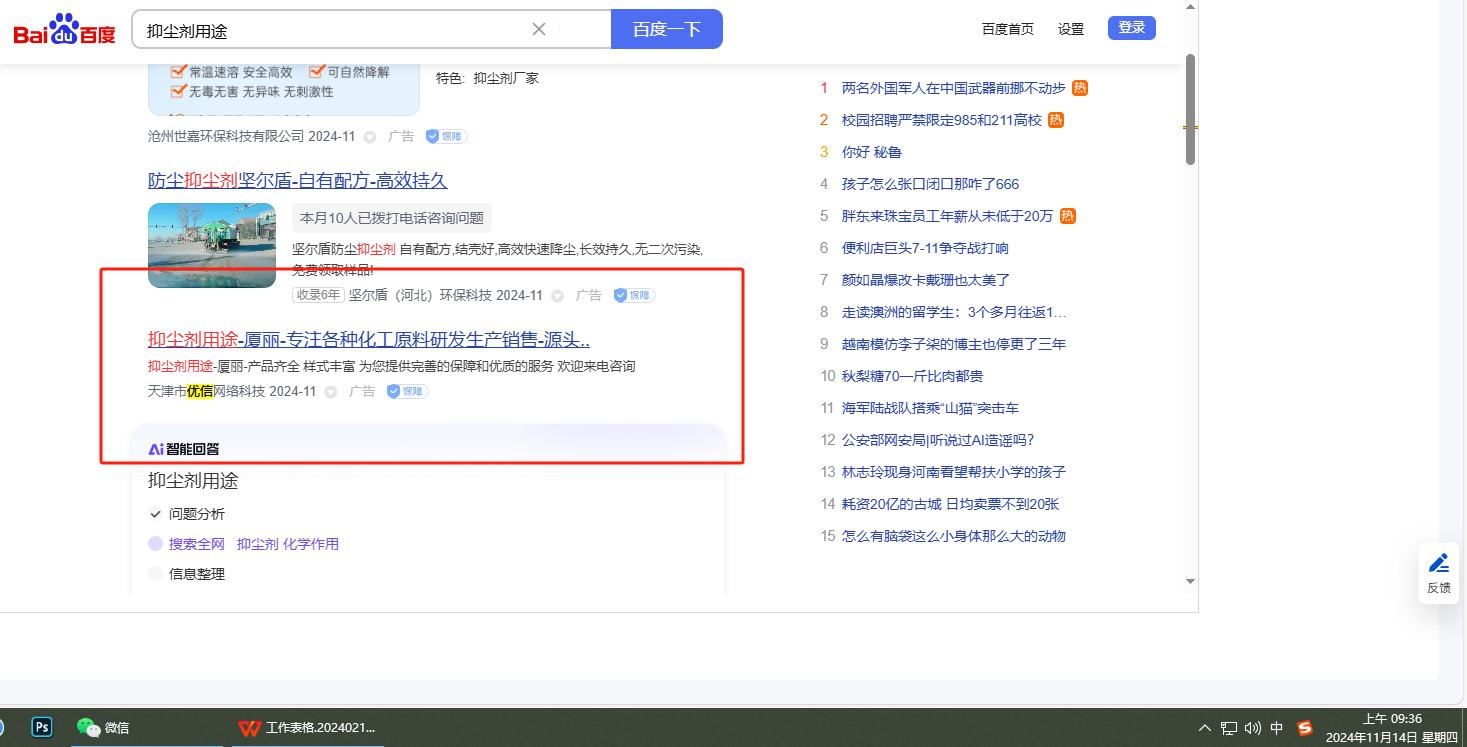Expand dropdown arrow beside 沧州世嘉环保科技有限公司 2024-11
Screen dimensions: 1467x747
[370, 137]
